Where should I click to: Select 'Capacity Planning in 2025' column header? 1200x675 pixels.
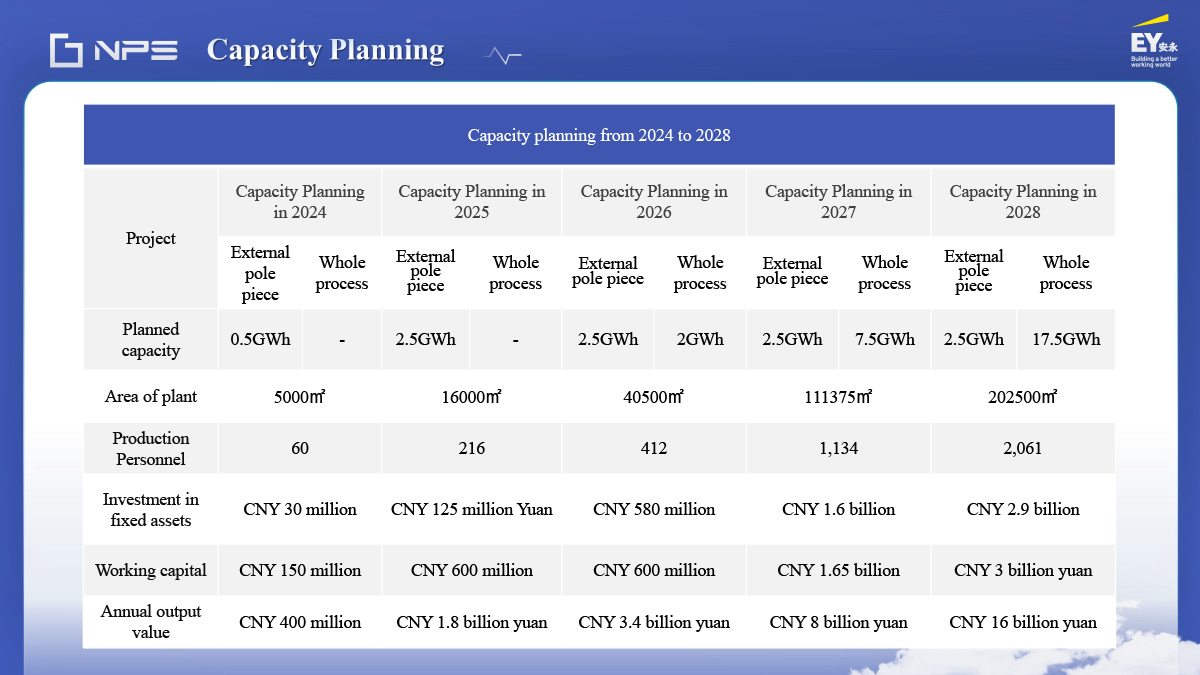tap(472, 202)
